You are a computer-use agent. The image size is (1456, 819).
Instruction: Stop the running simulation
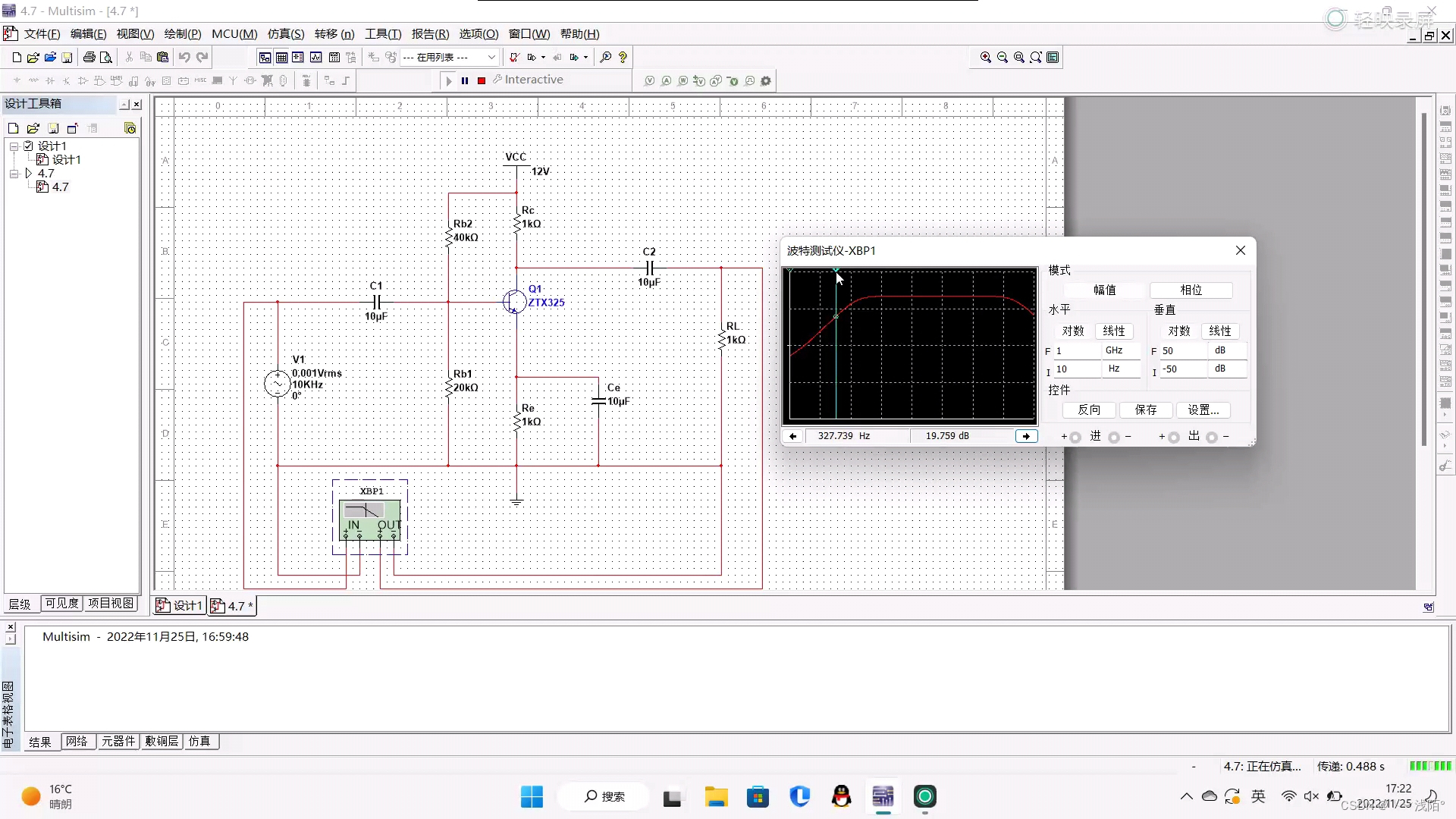pyautogui.click(x=480, y=80)
